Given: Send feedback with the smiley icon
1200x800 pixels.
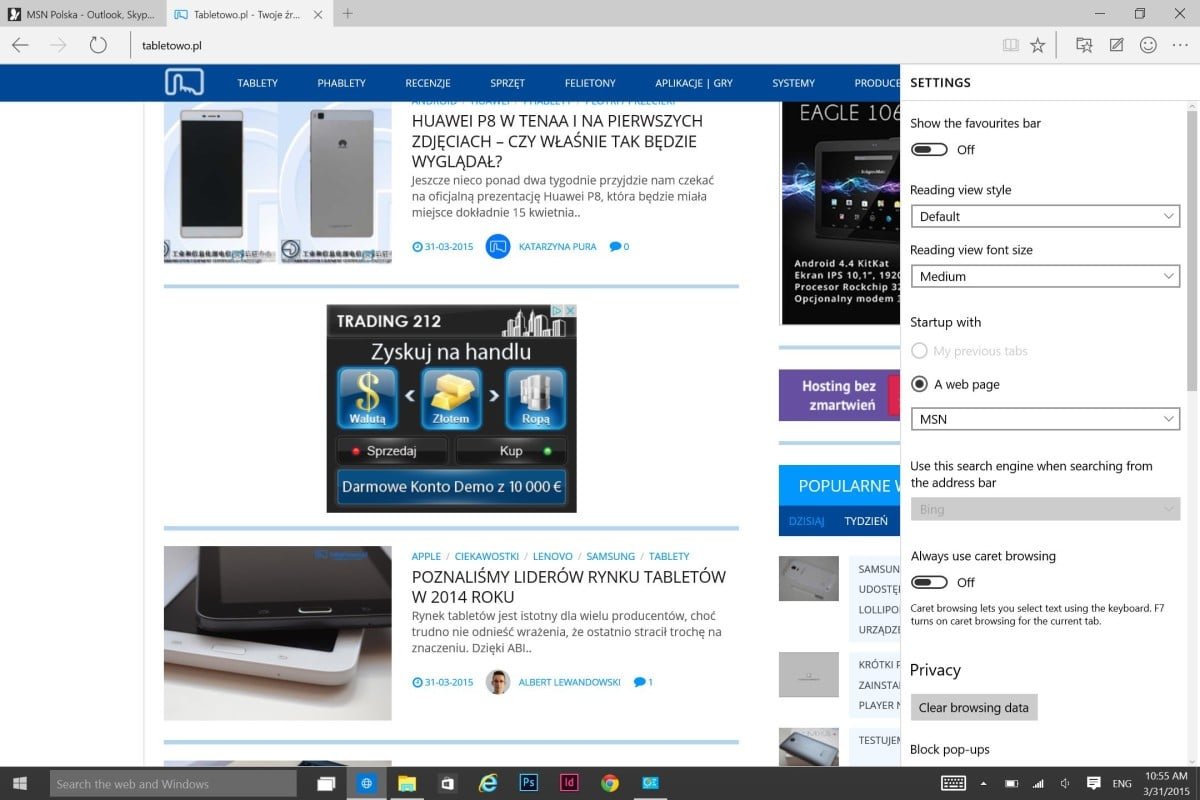Looking at the screenshot, I should coord(1149,45).
